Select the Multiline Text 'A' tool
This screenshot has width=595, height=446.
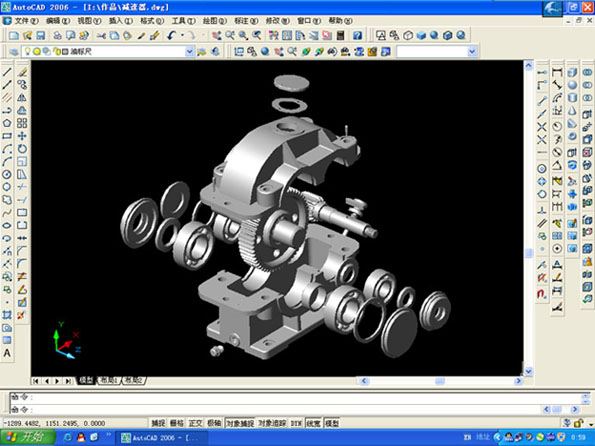(7, 353)
